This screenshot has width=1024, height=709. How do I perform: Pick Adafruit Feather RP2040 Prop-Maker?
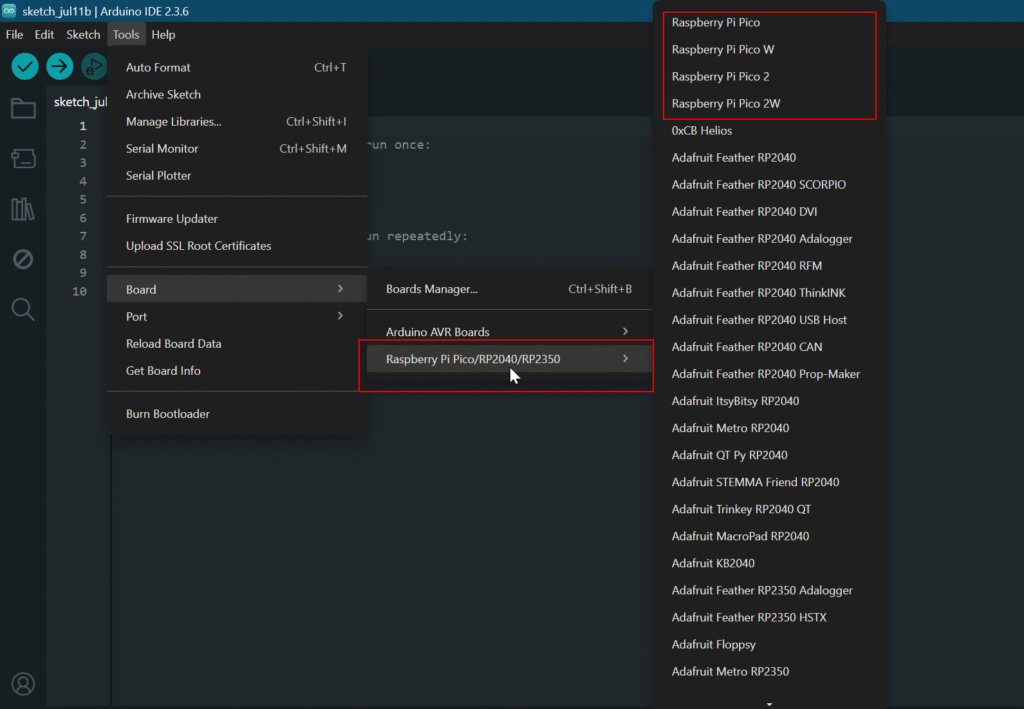coord(769,374)
